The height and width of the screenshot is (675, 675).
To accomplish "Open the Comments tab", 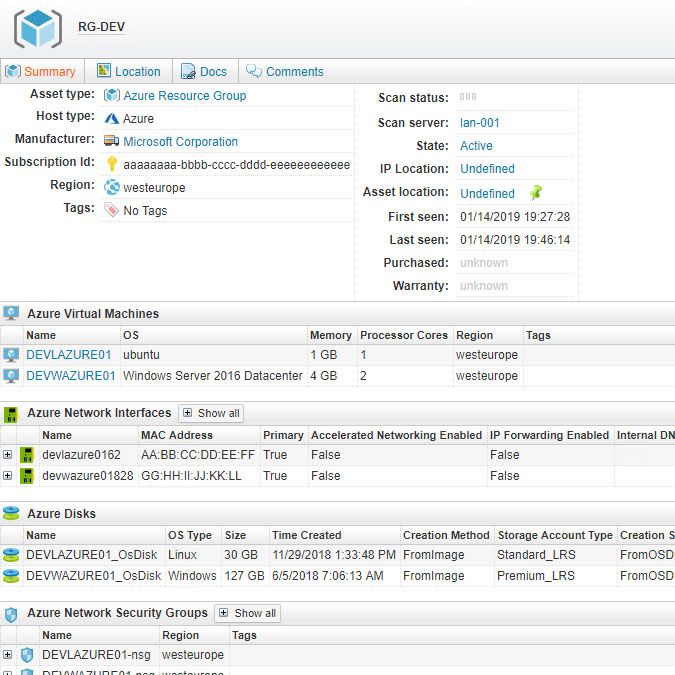I will tap(285, 71).
